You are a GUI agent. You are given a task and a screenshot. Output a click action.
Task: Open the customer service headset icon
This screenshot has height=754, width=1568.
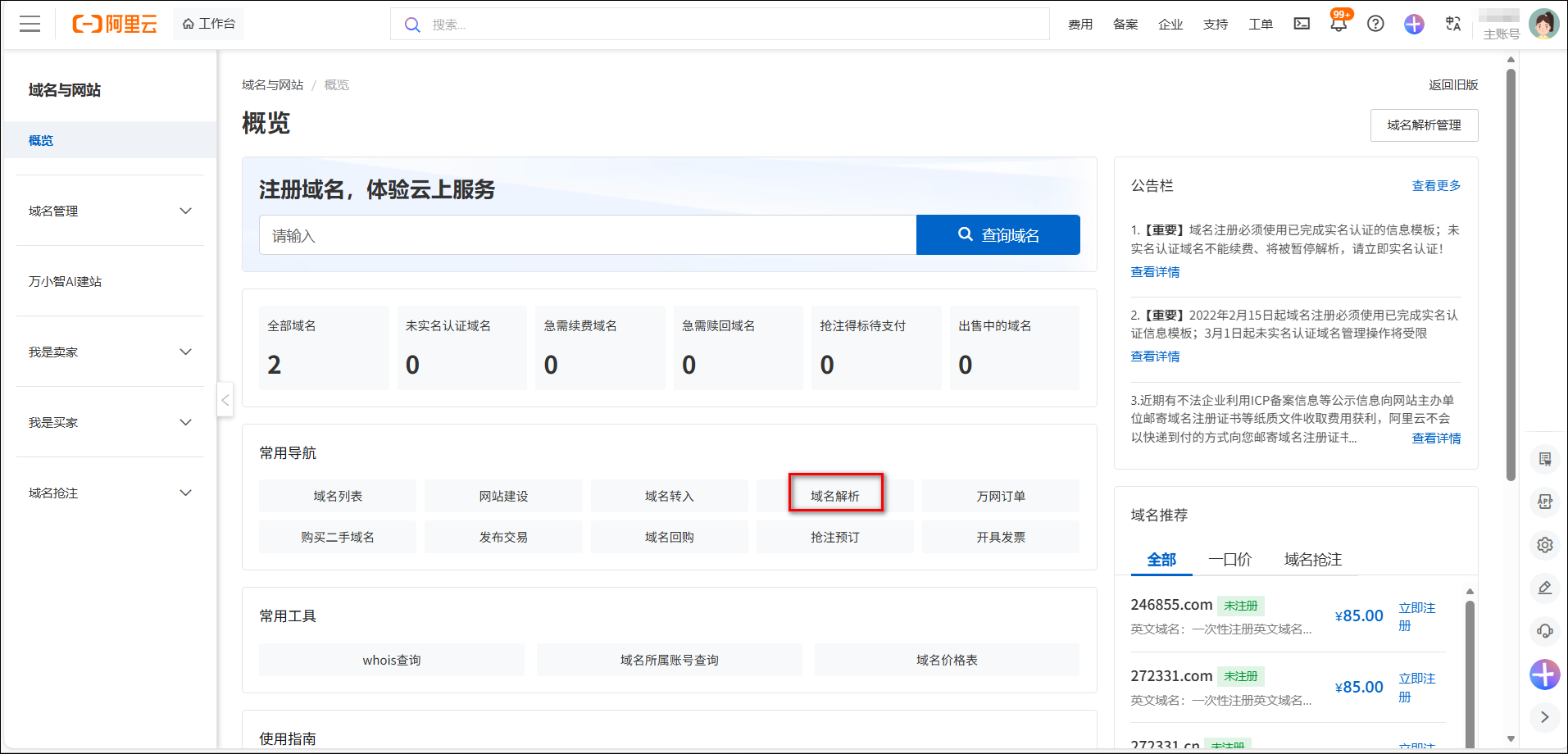click(x=1544, y=630)
